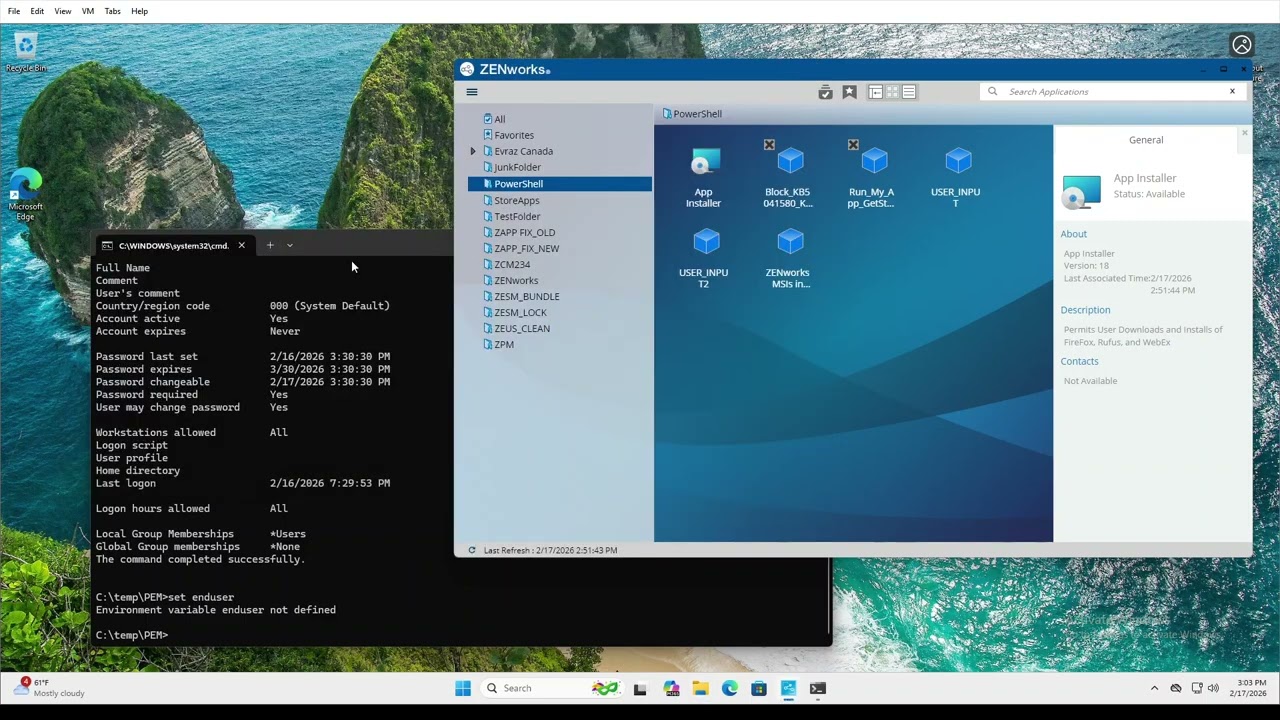1280x720 pixels.
Task: Switch ZENworks to details pane view
Action: (x=876, y=92)
